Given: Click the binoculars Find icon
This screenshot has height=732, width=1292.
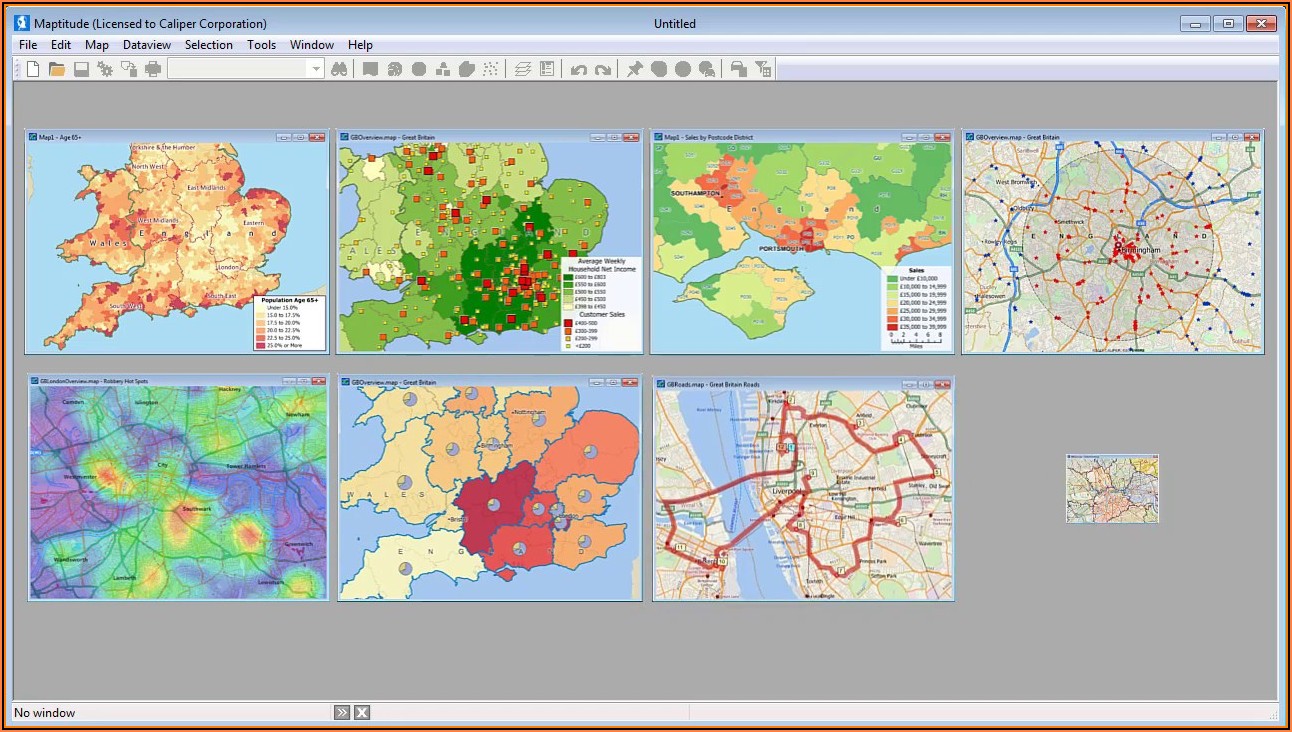Looking at the screenshot, I should pyautogui.click(x=339, y=69).
